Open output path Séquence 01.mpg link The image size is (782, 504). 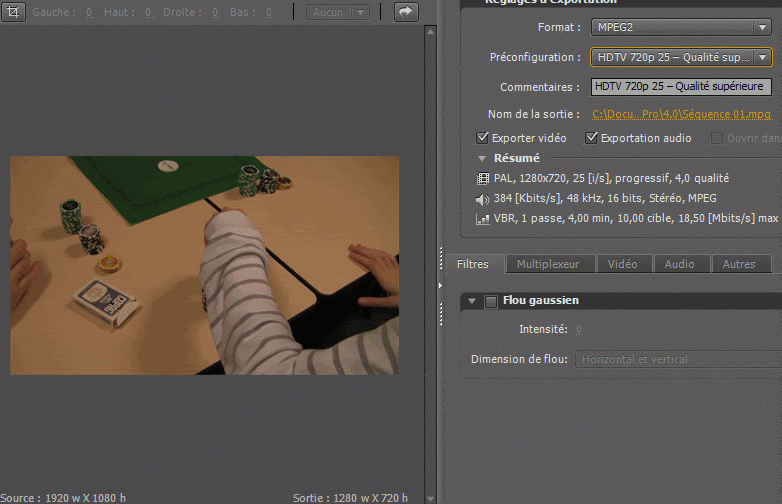(x=682, y=114)
